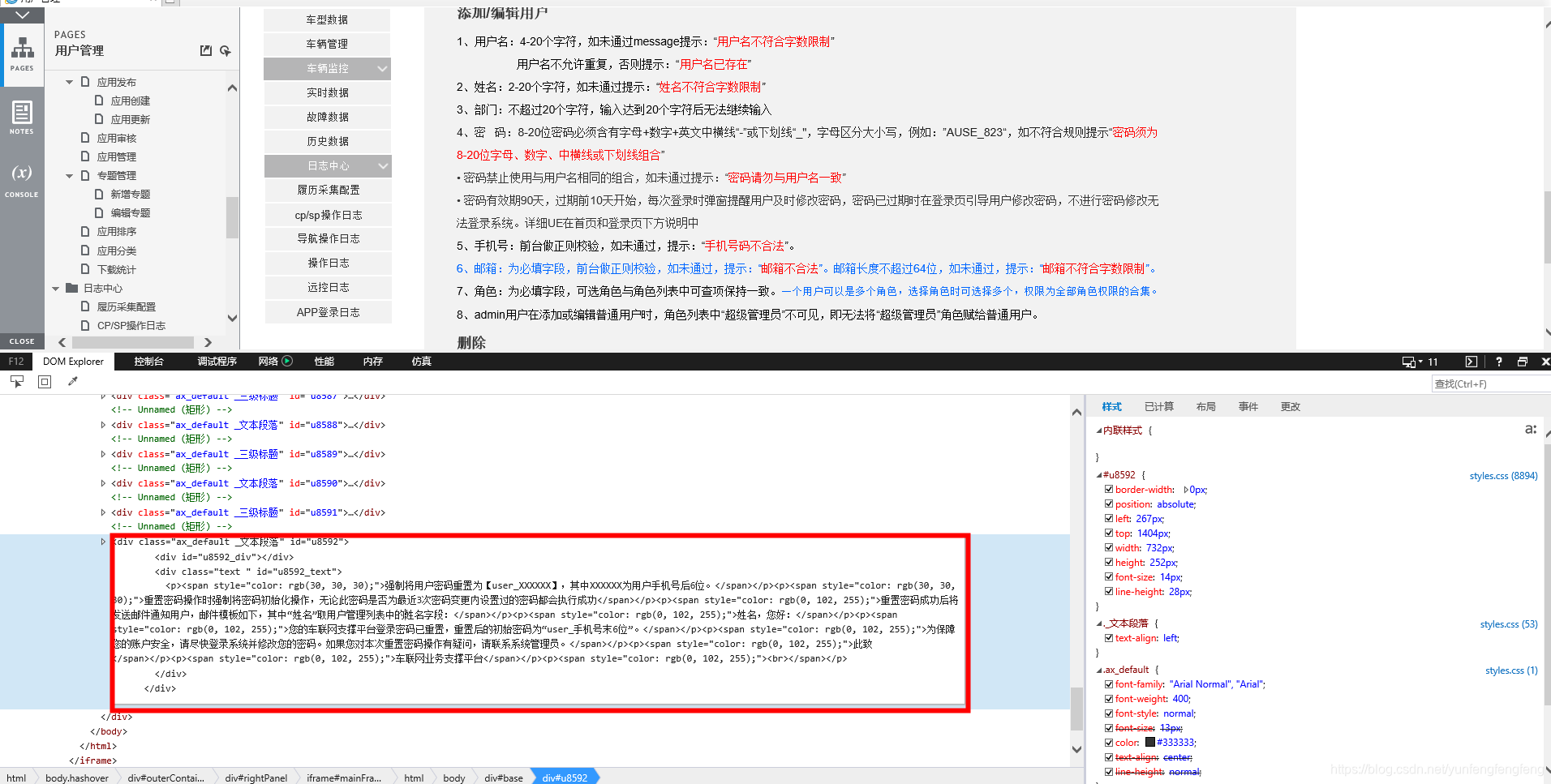Click the CLOSE button in sidebar

22,341
